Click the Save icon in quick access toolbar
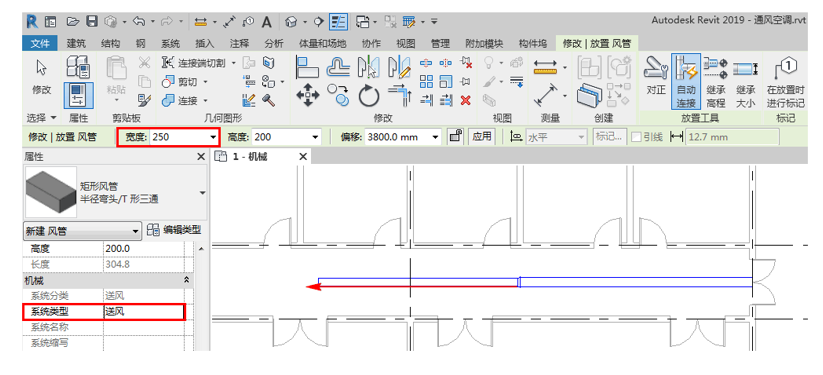The image size is (823, 375). [92, 22]
